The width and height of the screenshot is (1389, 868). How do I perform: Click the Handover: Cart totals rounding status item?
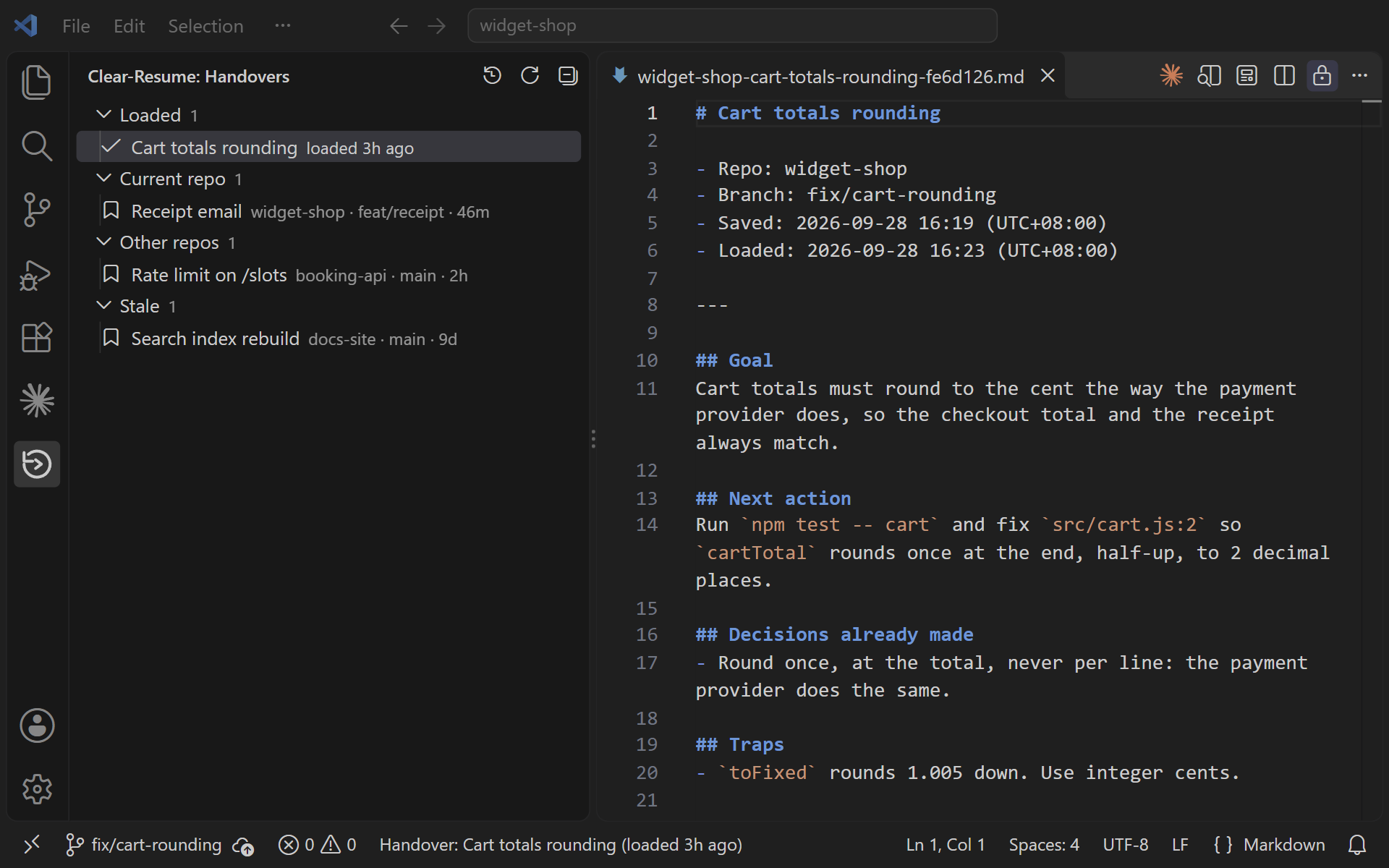[x=561, y=845]
